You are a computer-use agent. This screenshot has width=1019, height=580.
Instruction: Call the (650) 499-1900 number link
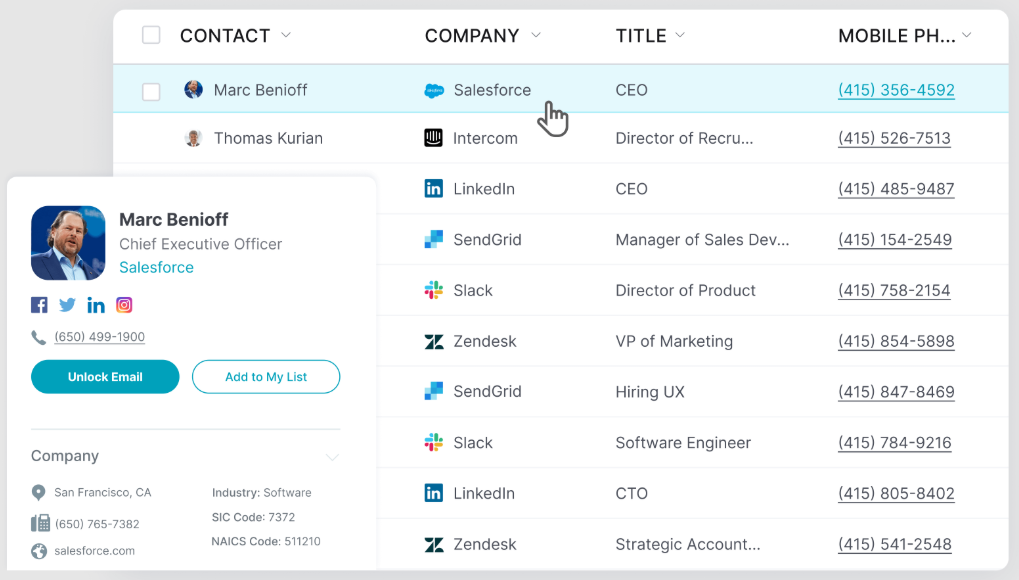coord(99,337)
